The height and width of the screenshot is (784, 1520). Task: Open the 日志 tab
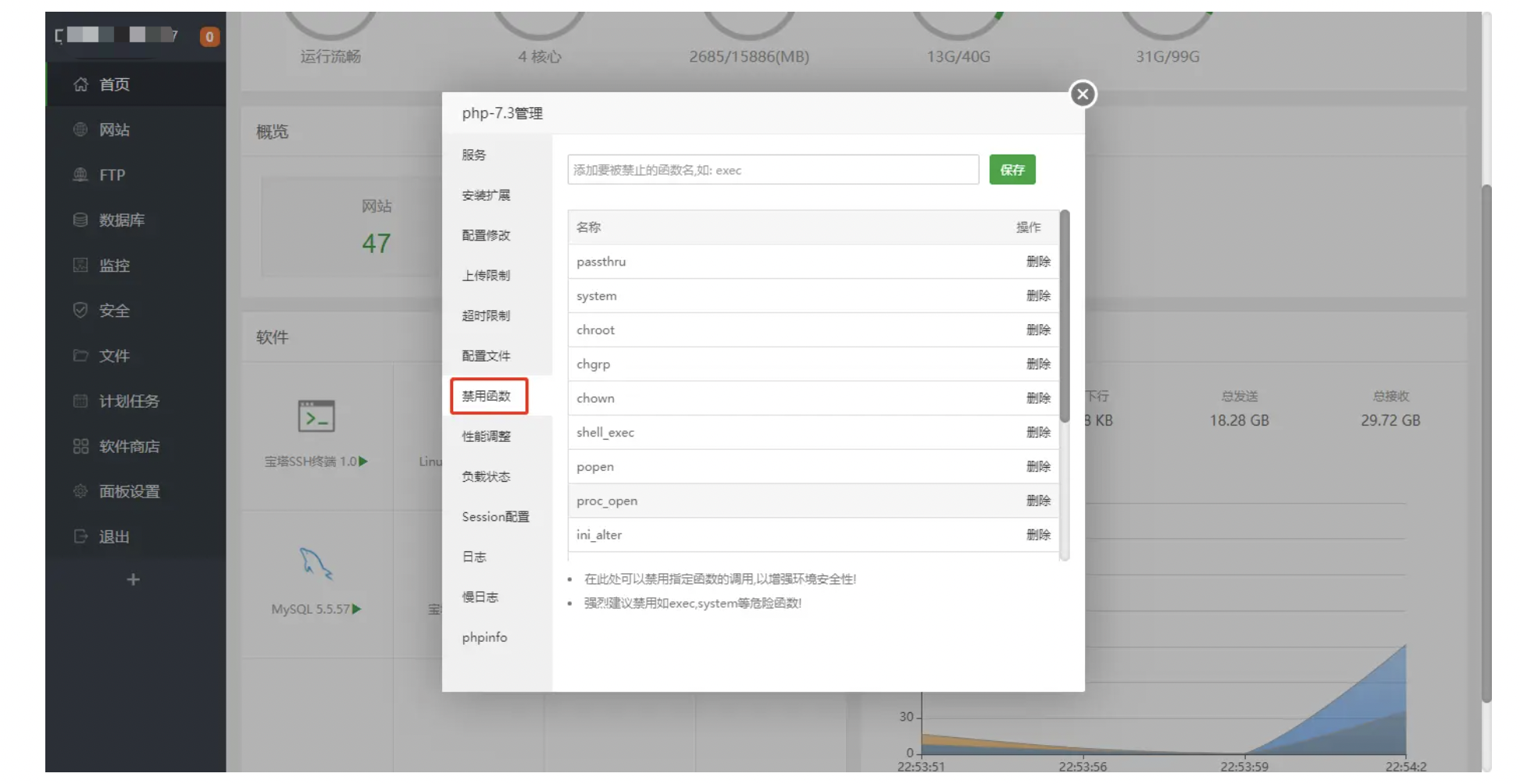pos(474,557)
